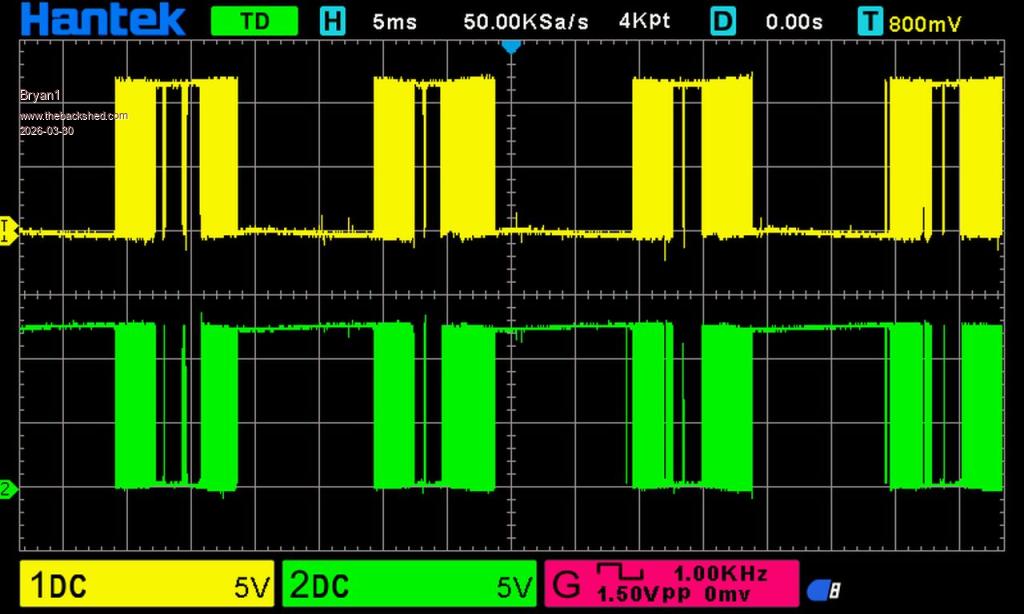Open the pink G generator panel

[567, 583]
